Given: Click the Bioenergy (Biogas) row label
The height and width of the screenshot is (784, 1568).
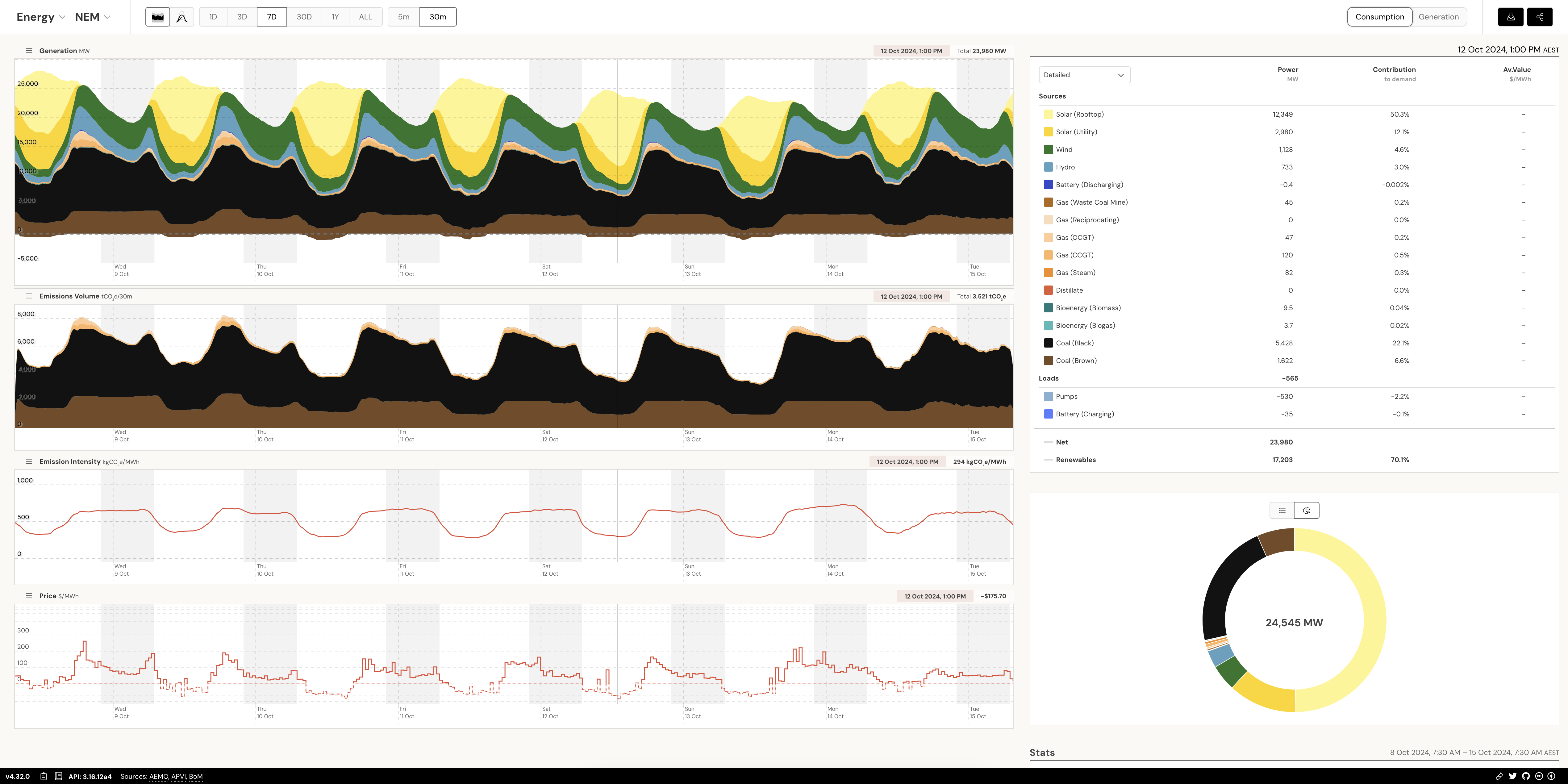Looking at the screenshot, I should pos(1085,326).
